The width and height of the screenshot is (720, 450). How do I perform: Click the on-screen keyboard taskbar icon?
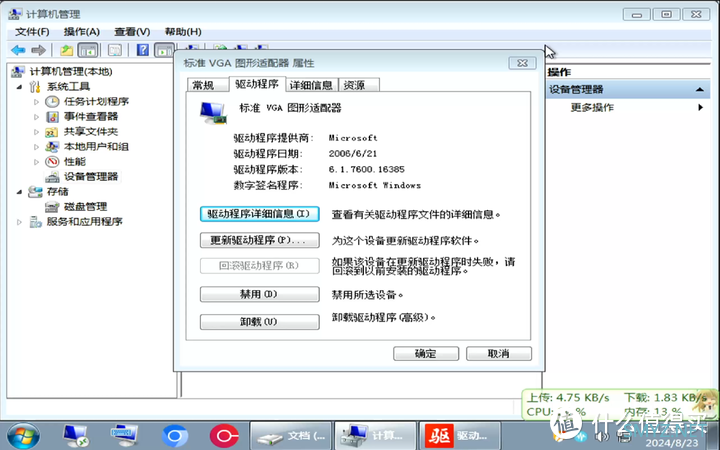tap(124, 435)
